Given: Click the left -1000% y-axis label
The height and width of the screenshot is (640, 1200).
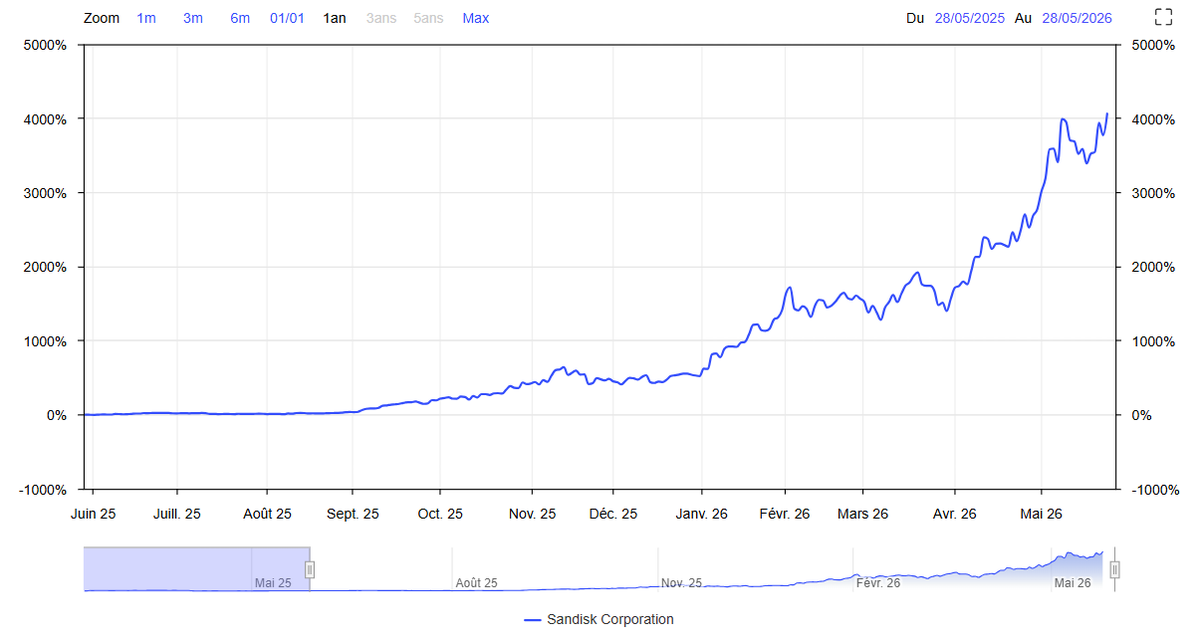Looking at the screenshot, I should click(43, 489).
